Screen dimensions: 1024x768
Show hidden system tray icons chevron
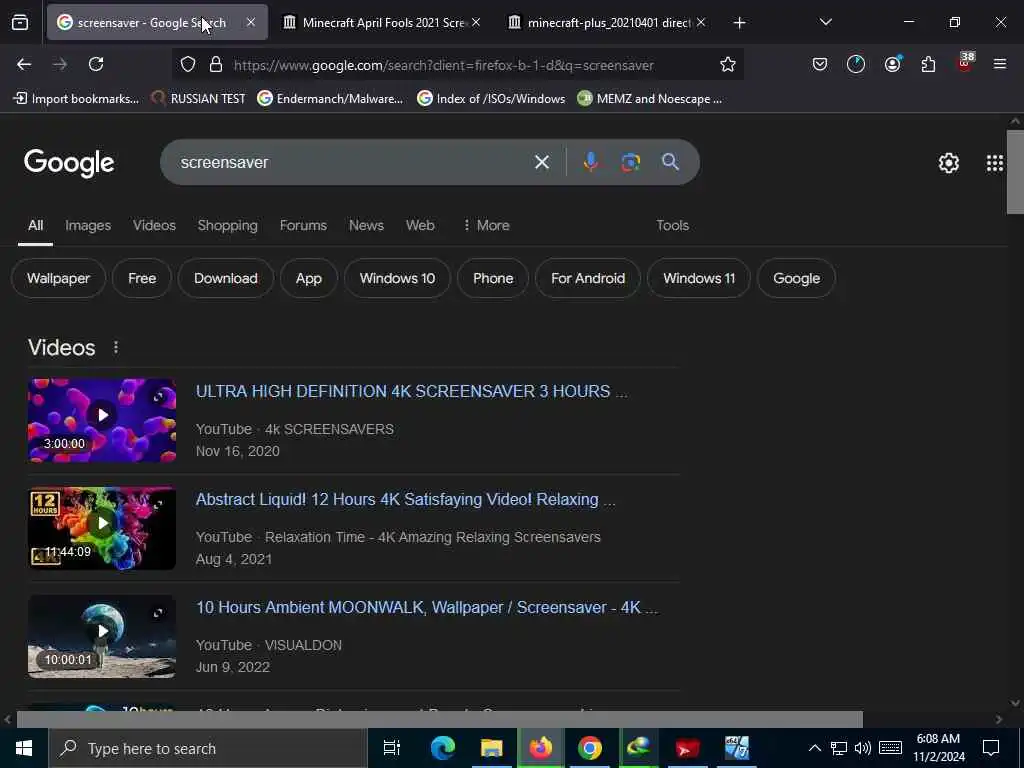coord(814,748)
